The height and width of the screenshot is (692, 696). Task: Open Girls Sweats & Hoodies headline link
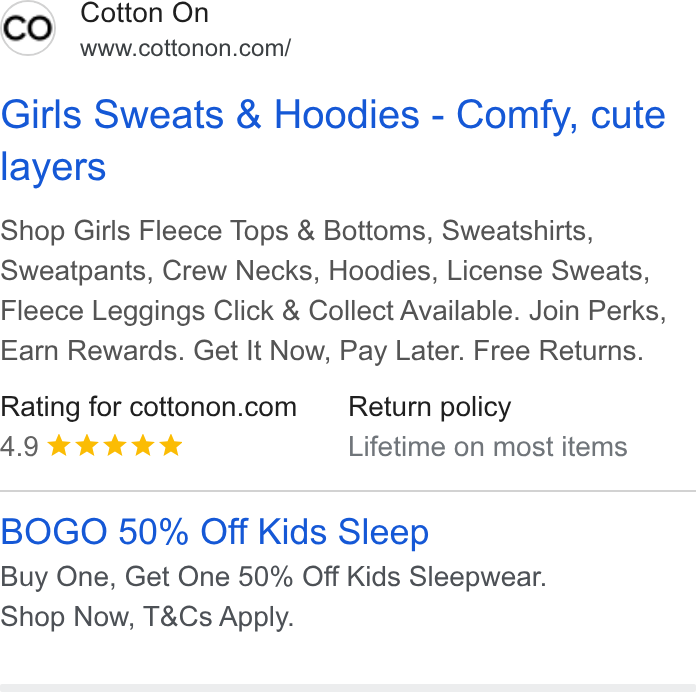(333, 140)
